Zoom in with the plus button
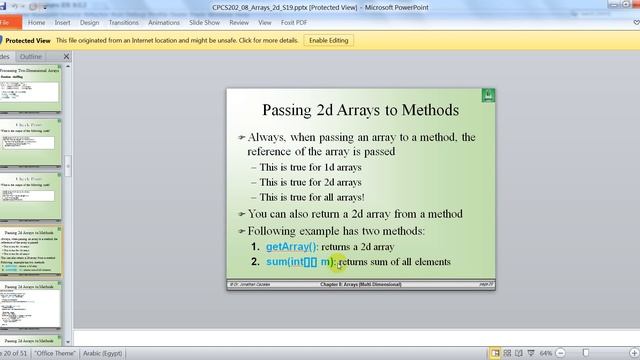Viewport: 640px width, 360px height. point(635,353)
